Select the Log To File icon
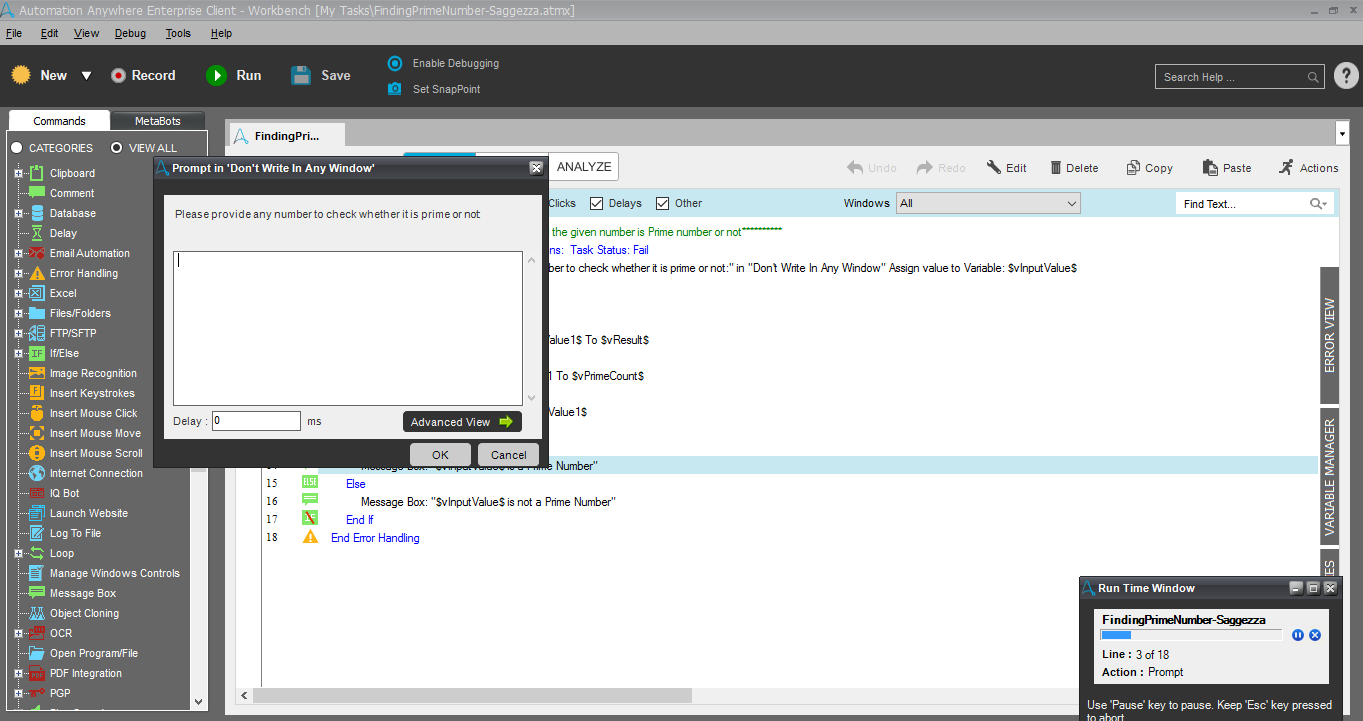1363x721 pixels. (x=35, y=533)
